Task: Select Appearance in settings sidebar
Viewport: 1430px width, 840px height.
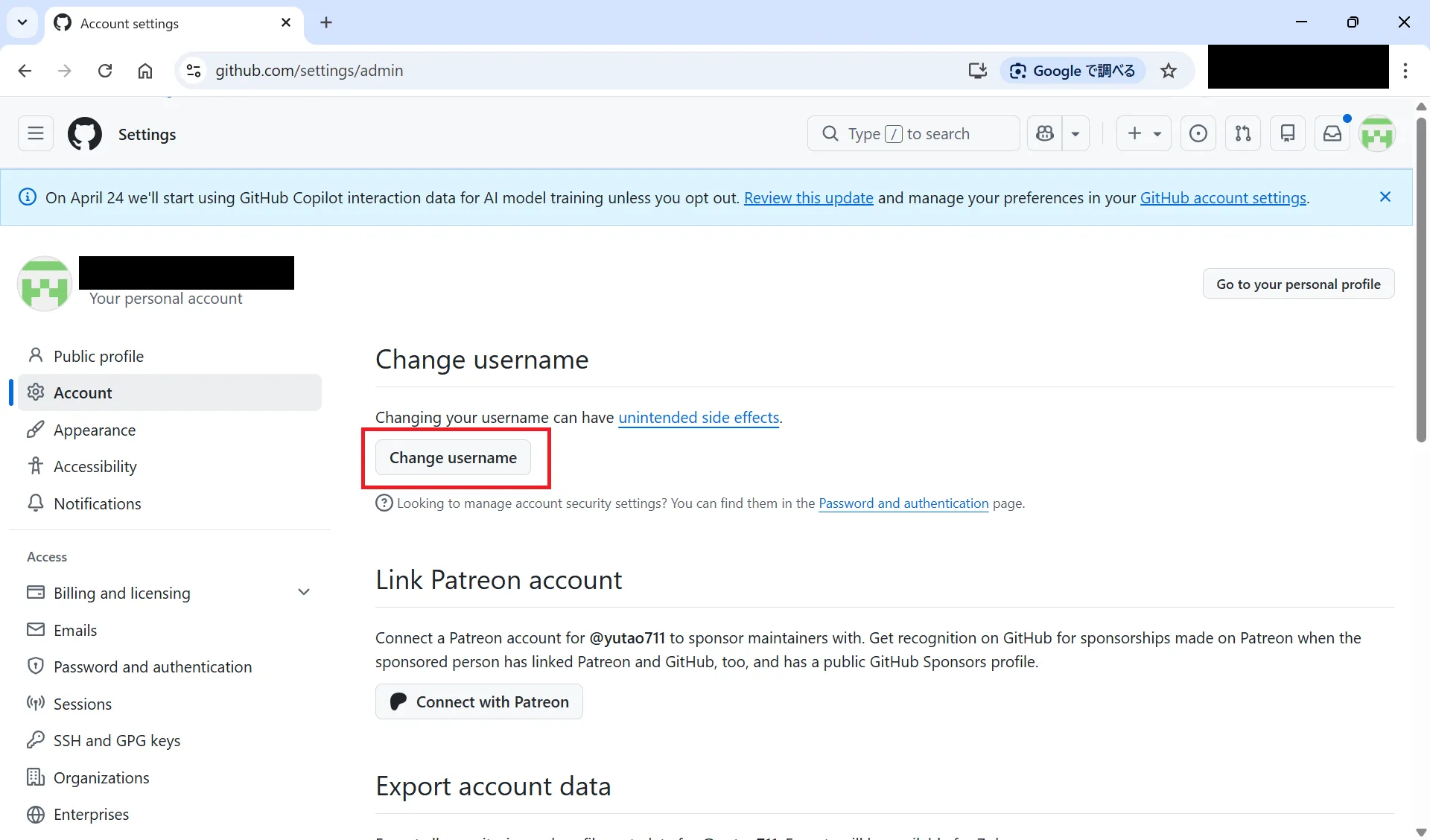Action: pos(95,430)
